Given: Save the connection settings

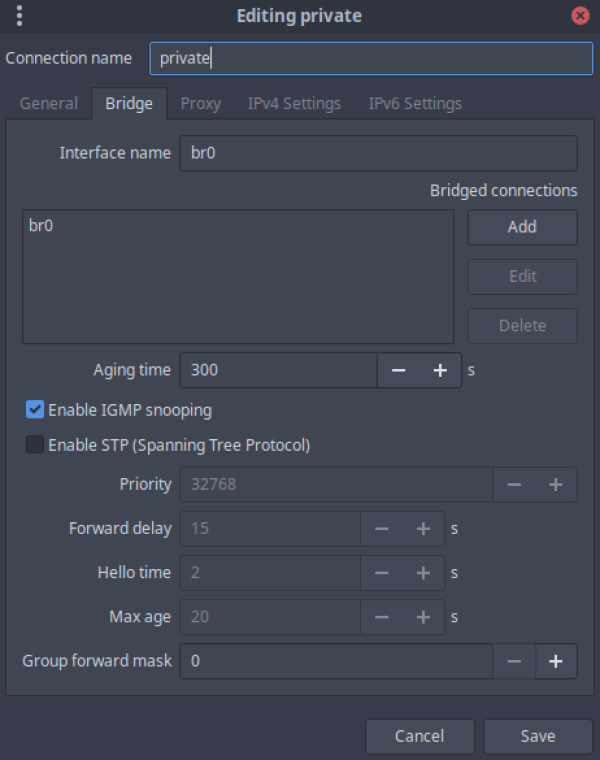Looking at the screenshot, I should [537, 736].
